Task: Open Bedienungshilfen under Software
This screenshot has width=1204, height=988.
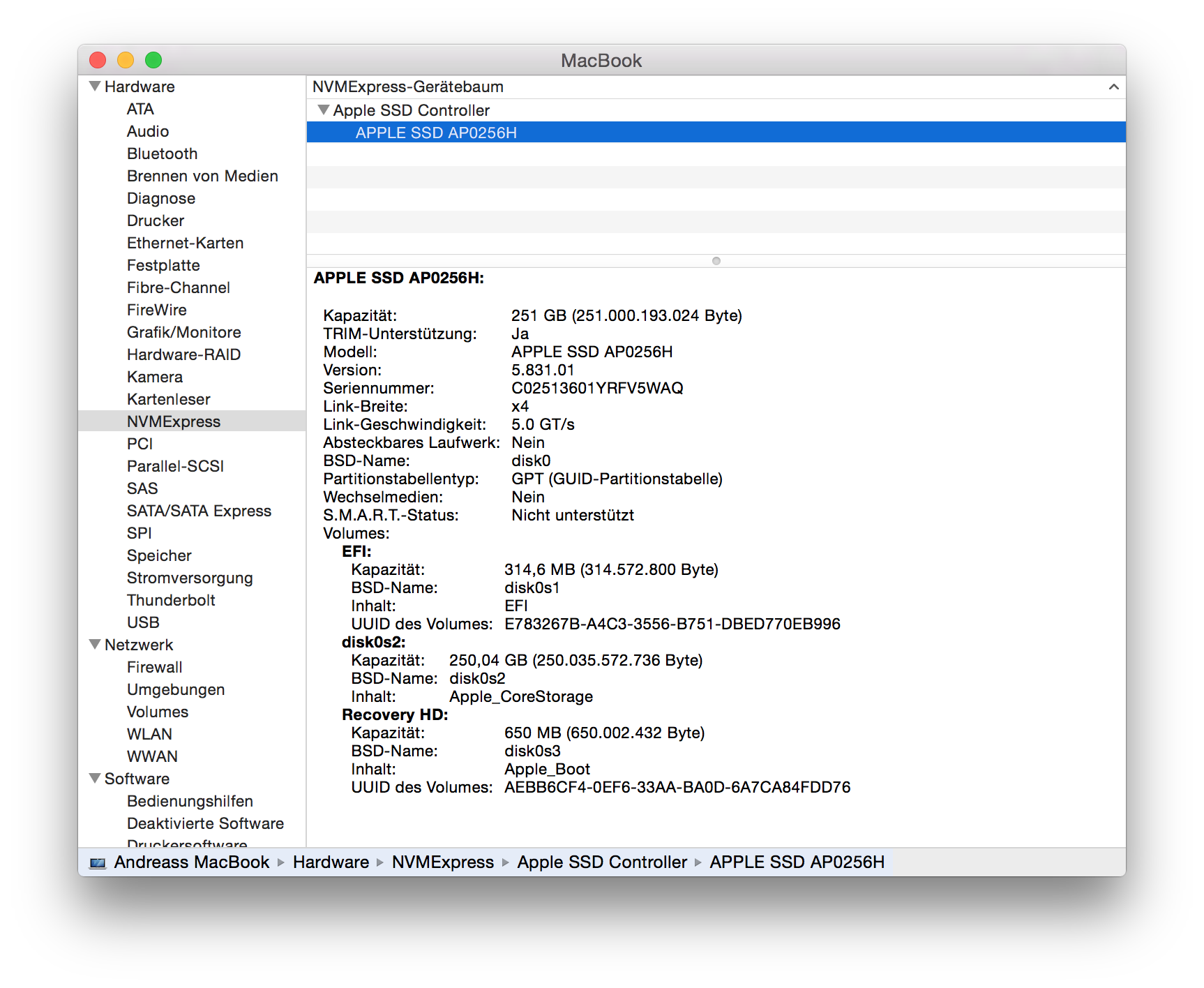Action: point(190,801)
